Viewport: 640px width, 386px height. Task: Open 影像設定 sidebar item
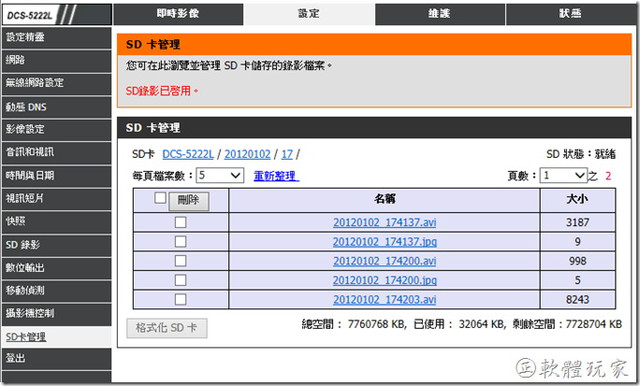[56, 130]
